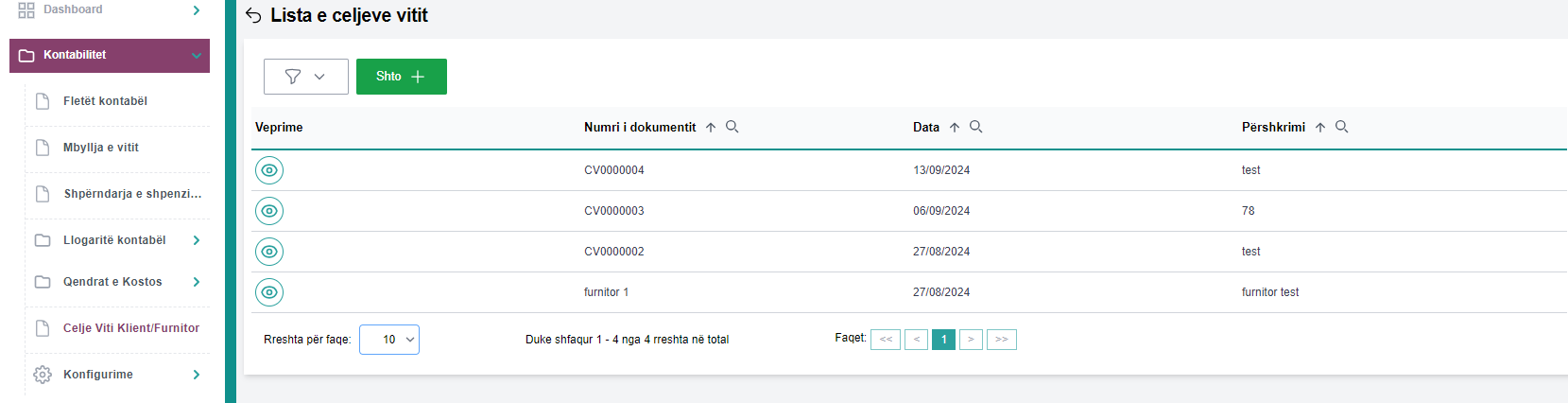Open the rows per page dropdown
Screen dimensions: 1568x403
pyautogui.click(x=389, y=340)
